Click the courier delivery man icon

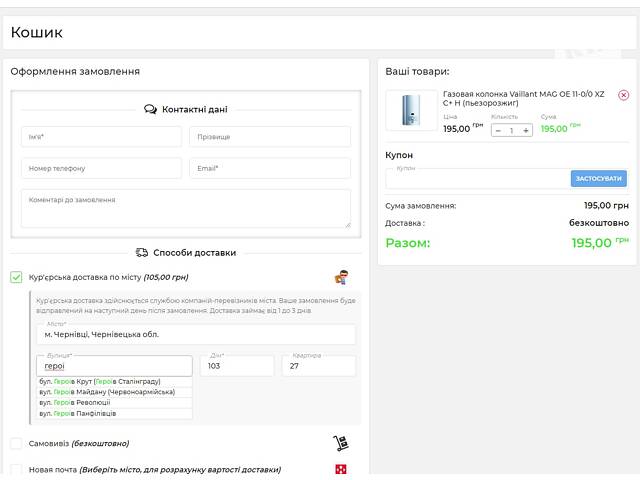point(341,277)
